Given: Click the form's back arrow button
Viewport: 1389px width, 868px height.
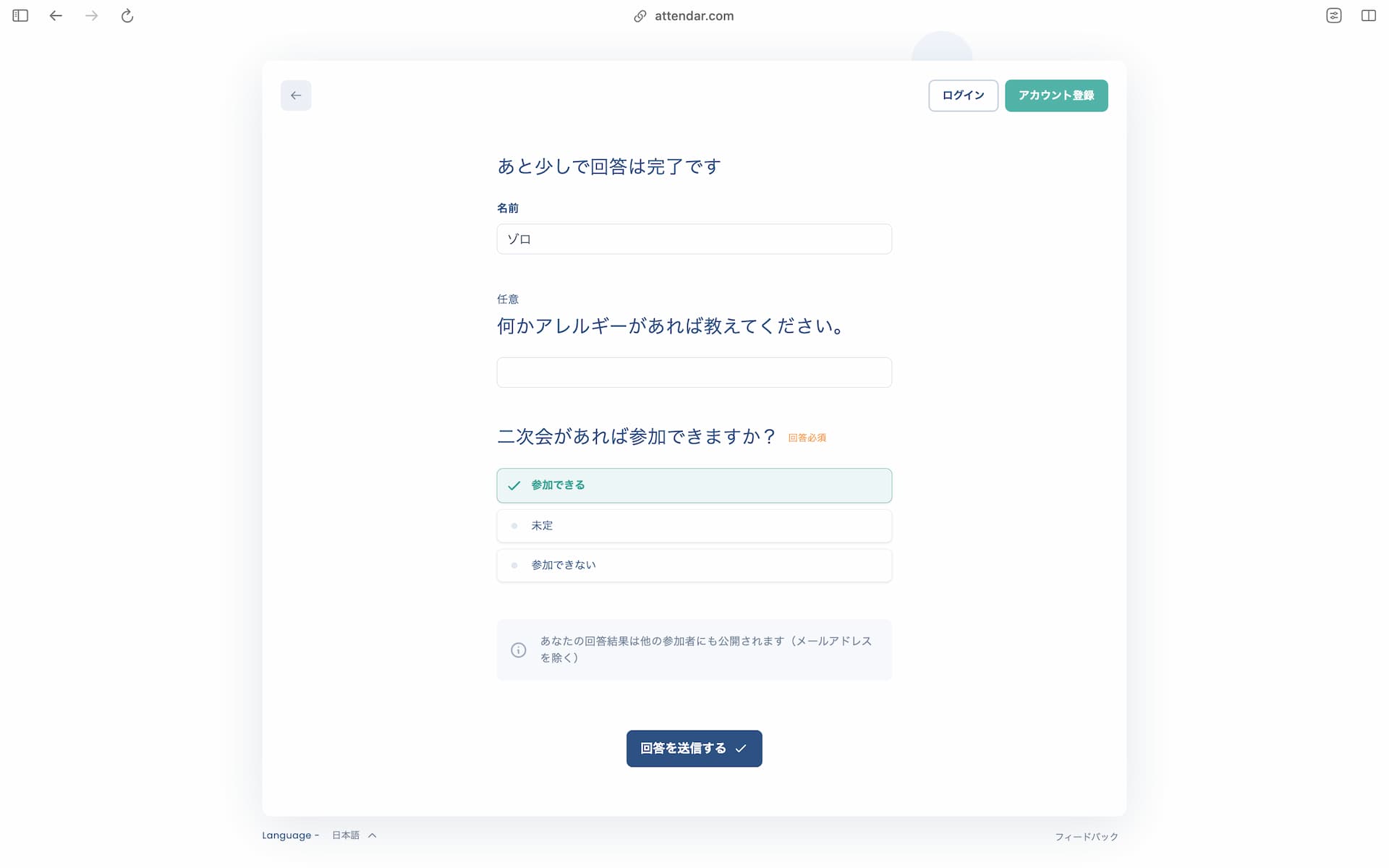Looking at the screenshot, I should pyautogui.click(x=296, y=95).
